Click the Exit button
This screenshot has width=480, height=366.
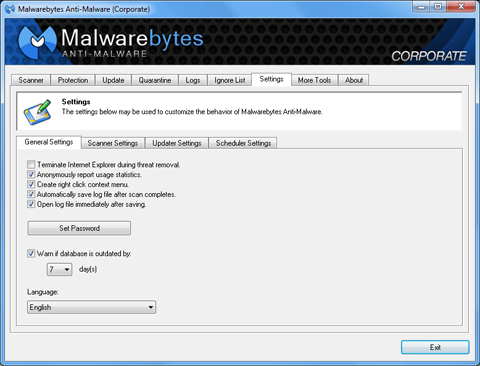(x=435, y=347)
